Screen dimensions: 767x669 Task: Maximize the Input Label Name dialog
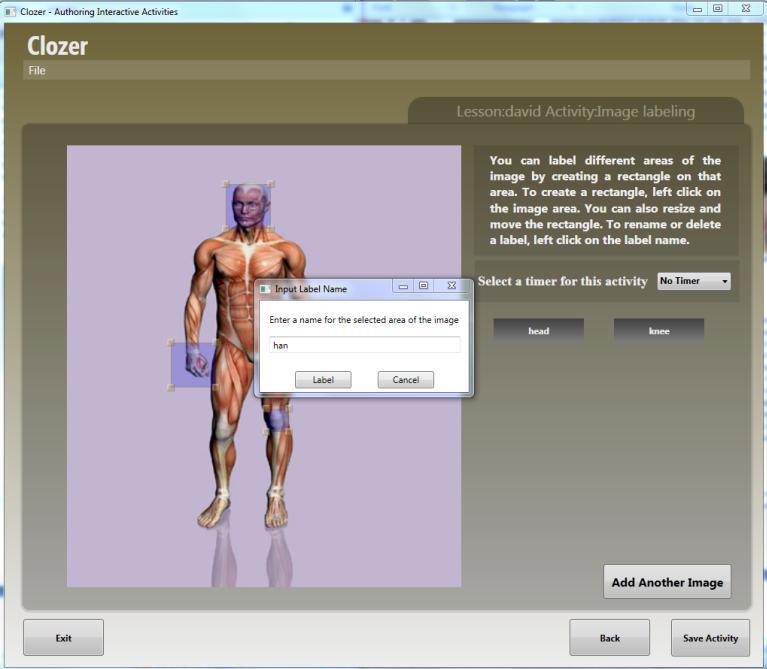click(x=424, y=286)
